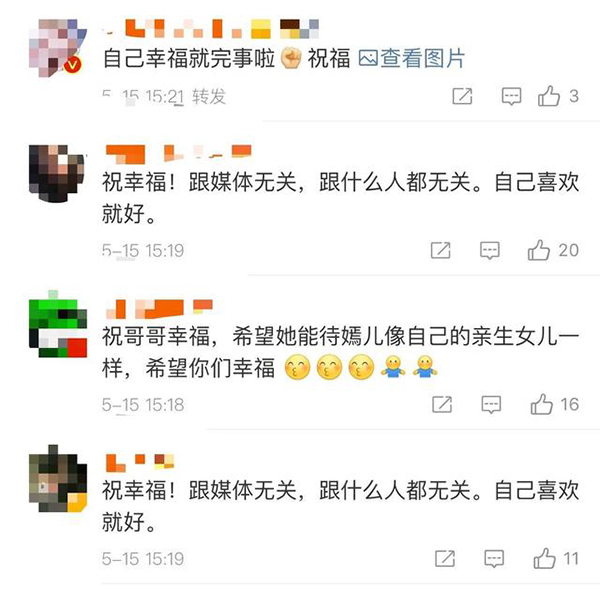Like the comment with 11 likes

coord(544,558)
